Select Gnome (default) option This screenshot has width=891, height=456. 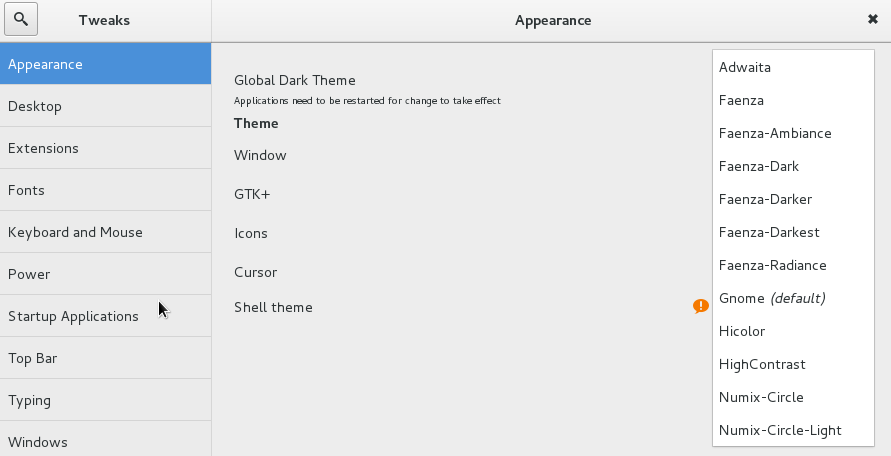[793, 298]
